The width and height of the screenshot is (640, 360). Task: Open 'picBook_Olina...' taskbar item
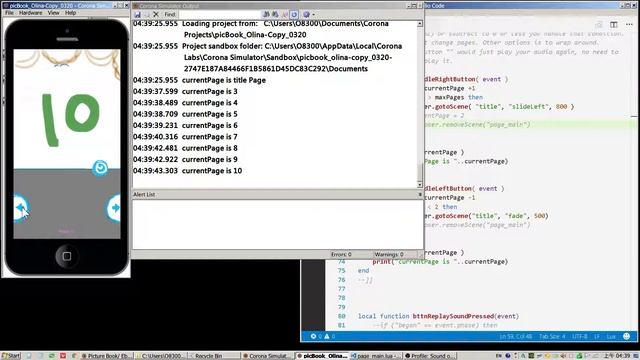(x=322, y=356)
